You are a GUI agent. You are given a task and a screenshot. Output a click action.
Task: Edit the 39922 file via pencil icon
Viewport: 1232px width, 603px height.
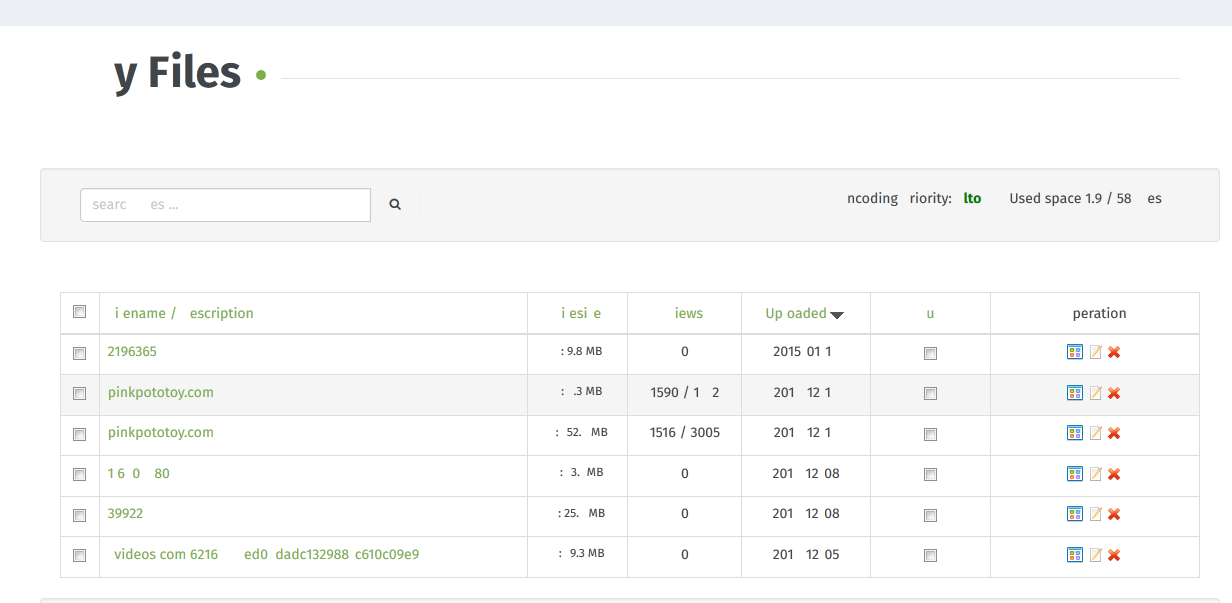[x=1095, y=514]
